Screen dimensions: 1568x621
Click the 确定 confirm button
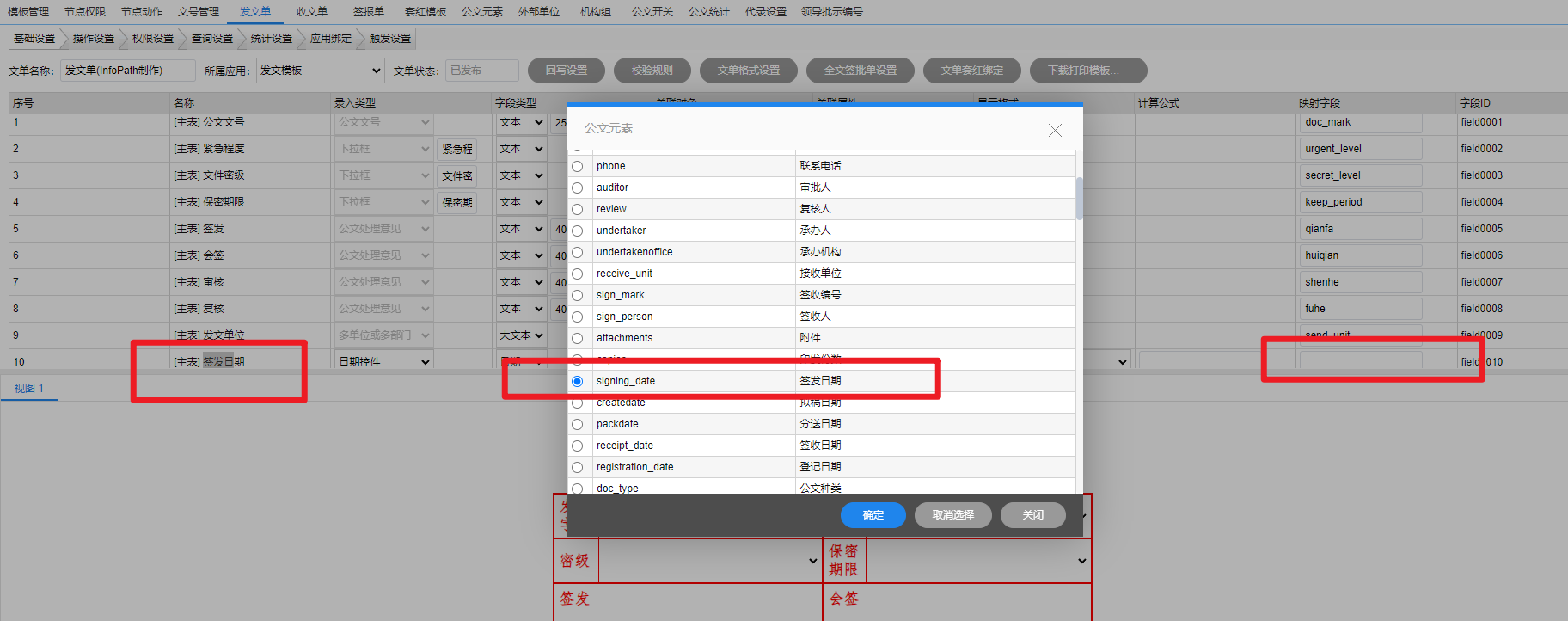pos(873,515)
